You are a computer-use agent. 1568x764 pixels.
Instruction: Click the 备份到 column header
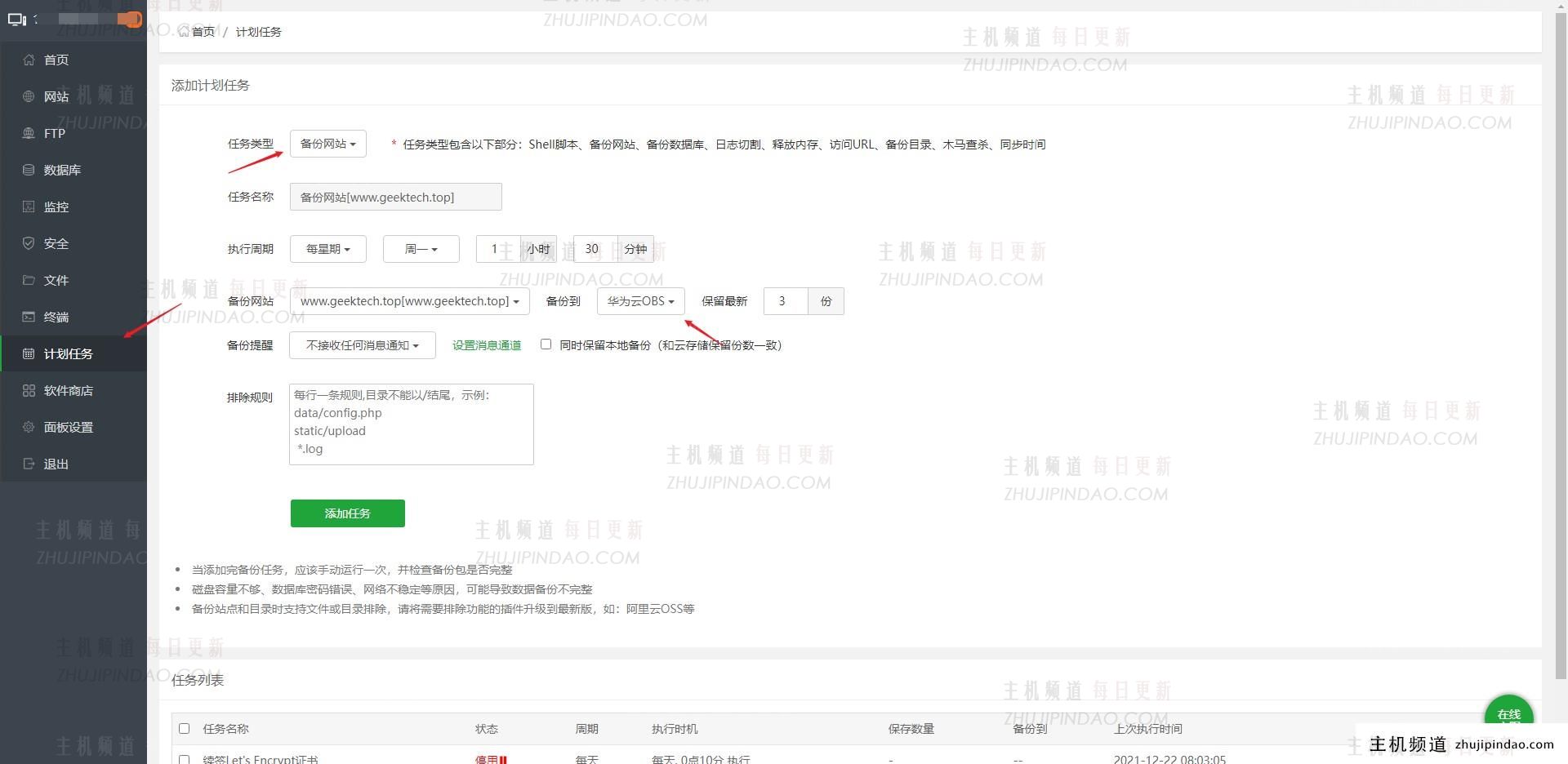tap(1031, 729)
